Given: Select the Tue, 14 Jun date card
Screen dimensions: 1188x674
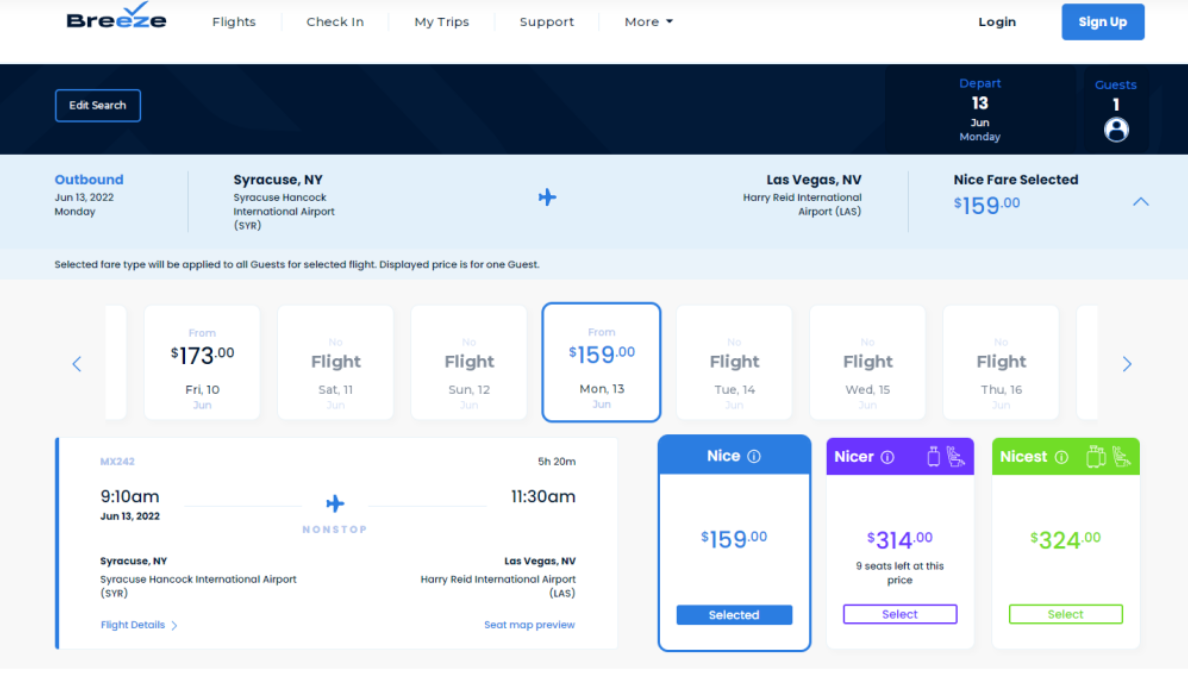Looking at the screenshot, I should point(734,362).
